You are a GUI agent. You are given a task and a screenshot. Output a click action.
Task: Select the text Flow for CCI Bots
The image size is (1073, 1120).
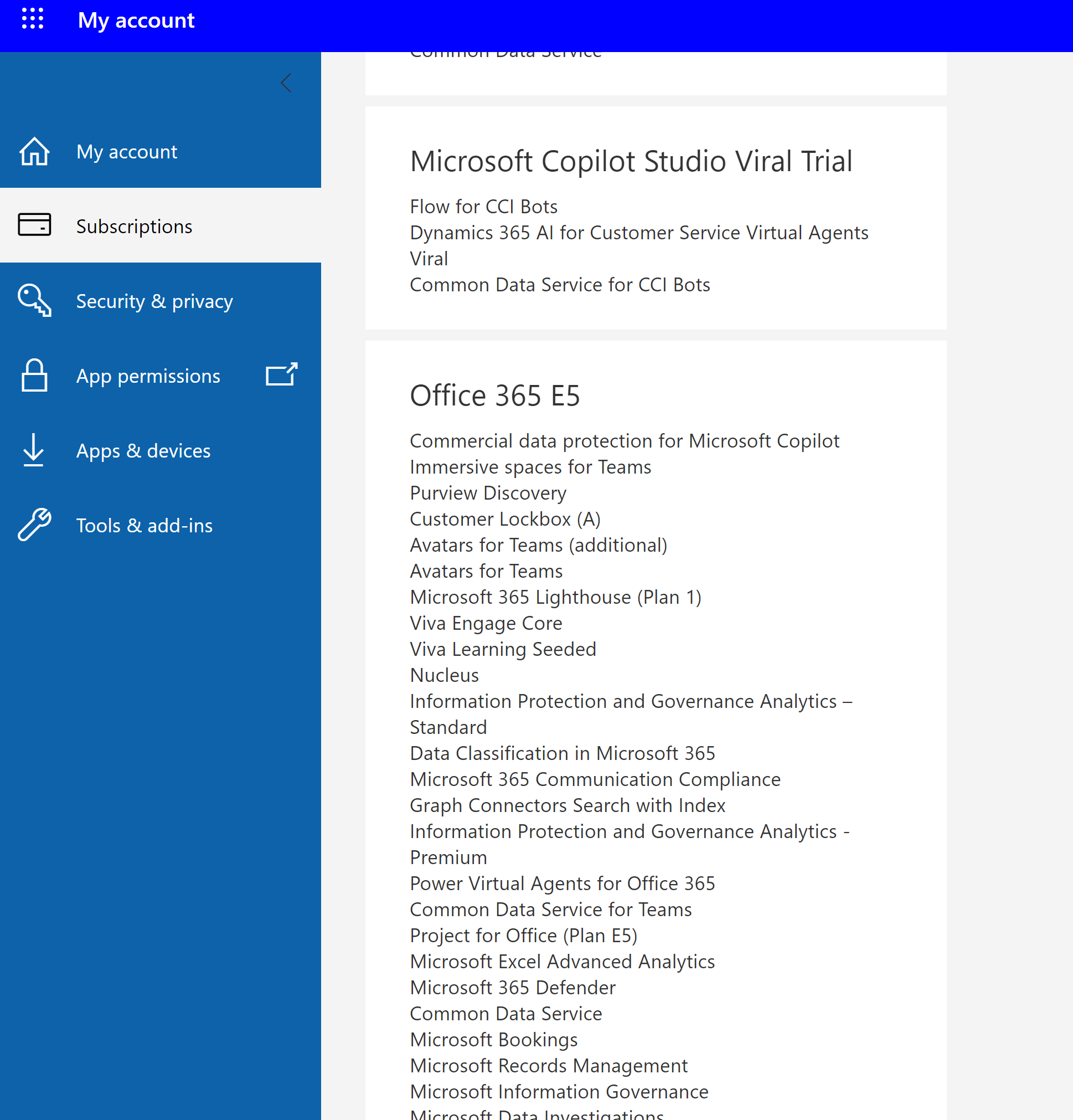[x=484, y=206]
